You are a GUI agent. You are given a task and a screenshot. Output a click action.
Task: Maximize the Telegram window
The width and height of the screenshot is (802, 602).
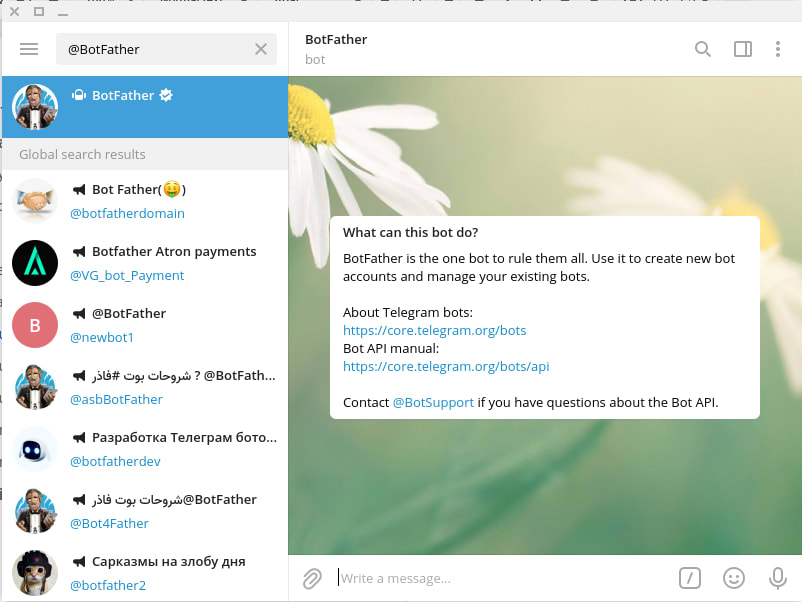(x=39, y=11)
